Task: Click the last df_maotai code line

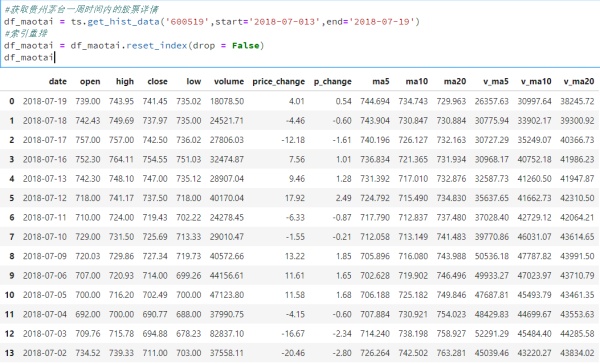Action: [x=29, y=57]
